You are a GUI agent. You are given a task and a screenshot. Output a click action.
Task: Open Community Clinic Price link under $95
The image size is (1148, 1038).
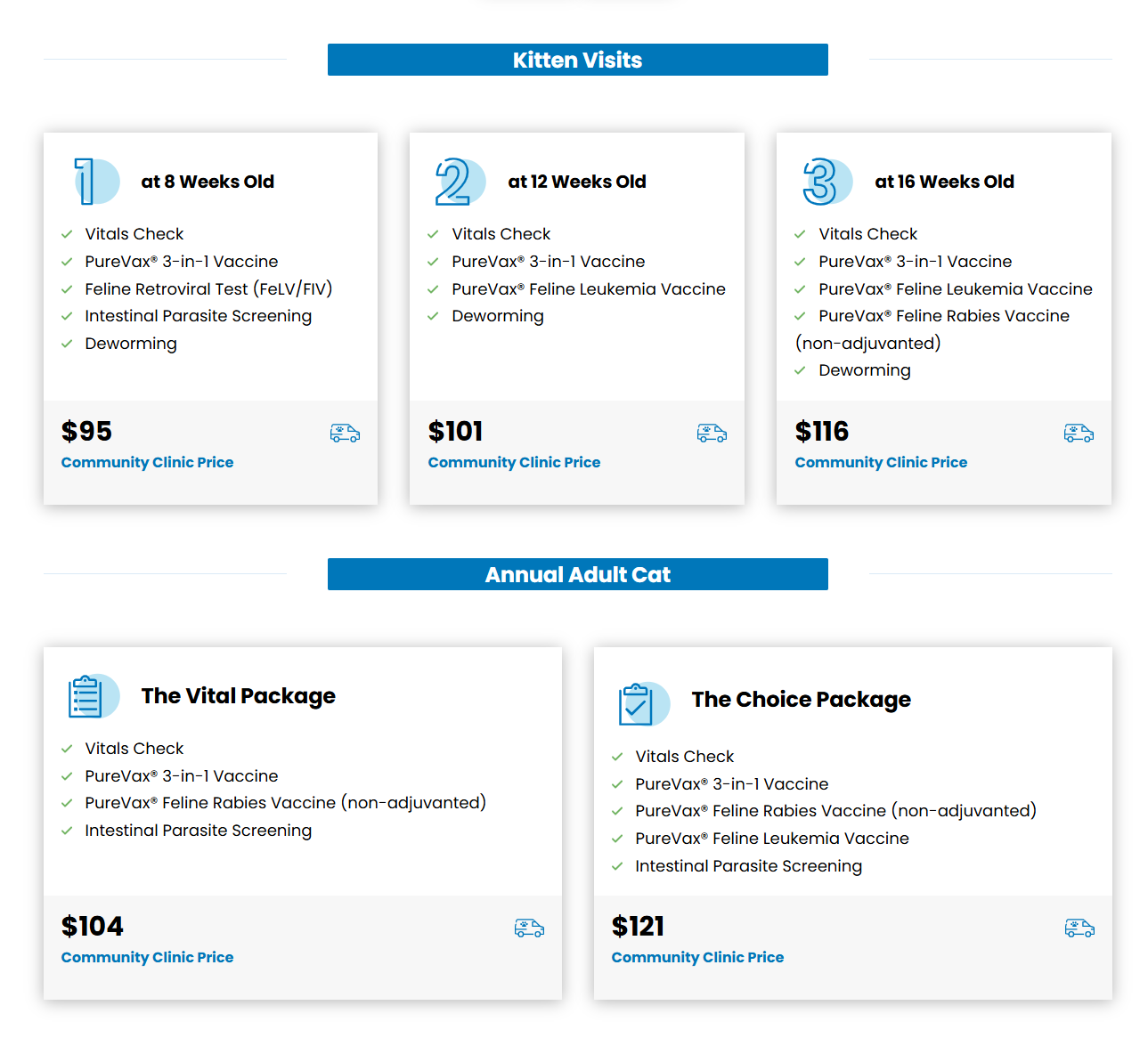(147, 462)
